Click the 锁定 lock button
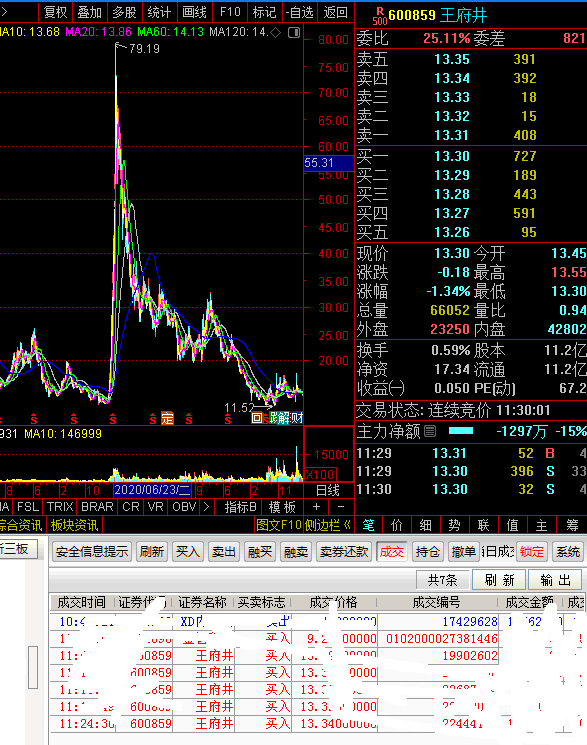The image size is (587, 745). click(531, 552)
